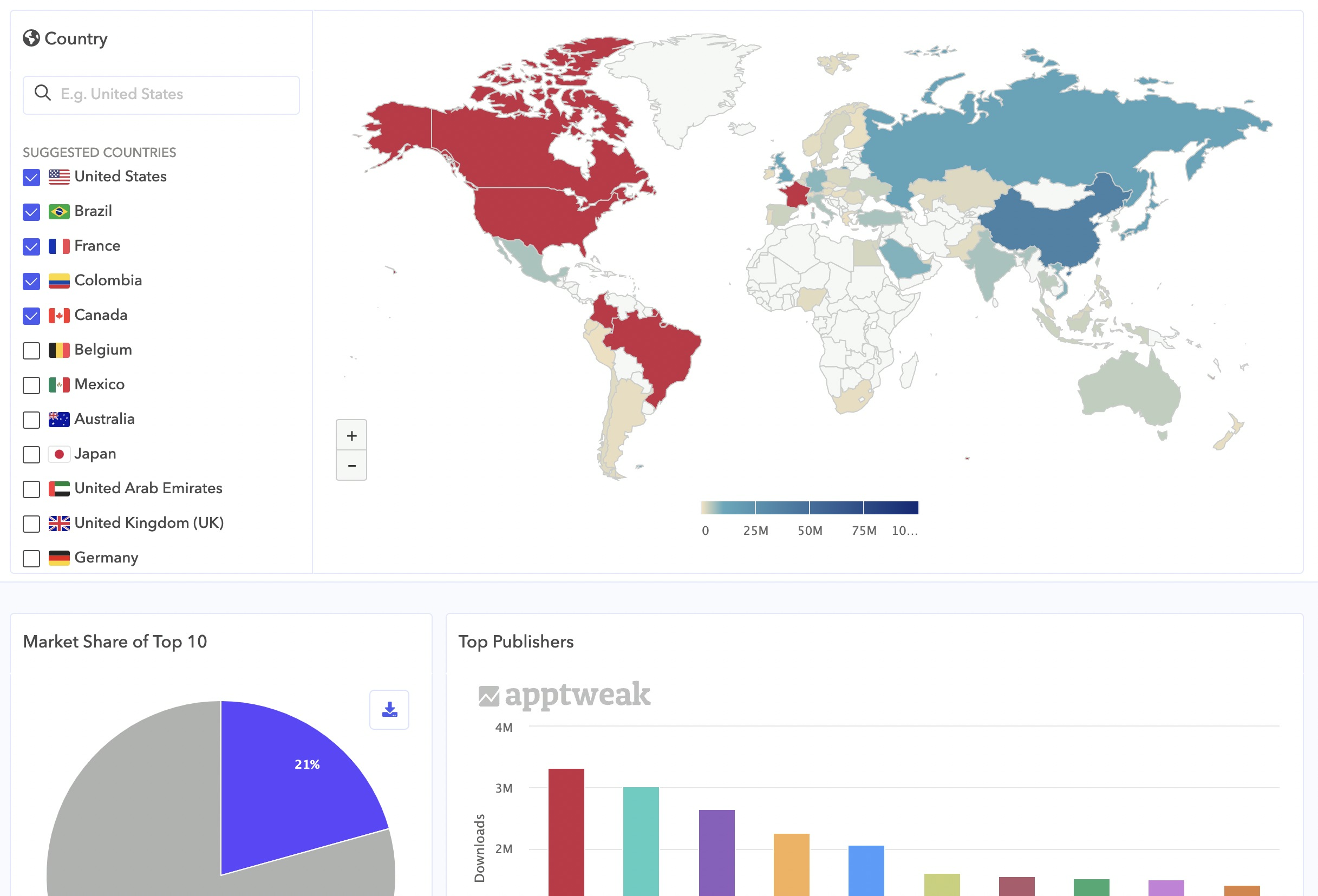Tick the United Arab Emirates checkbox
This screenshot has height=896, width=1318.
click(x=31, y=489)
